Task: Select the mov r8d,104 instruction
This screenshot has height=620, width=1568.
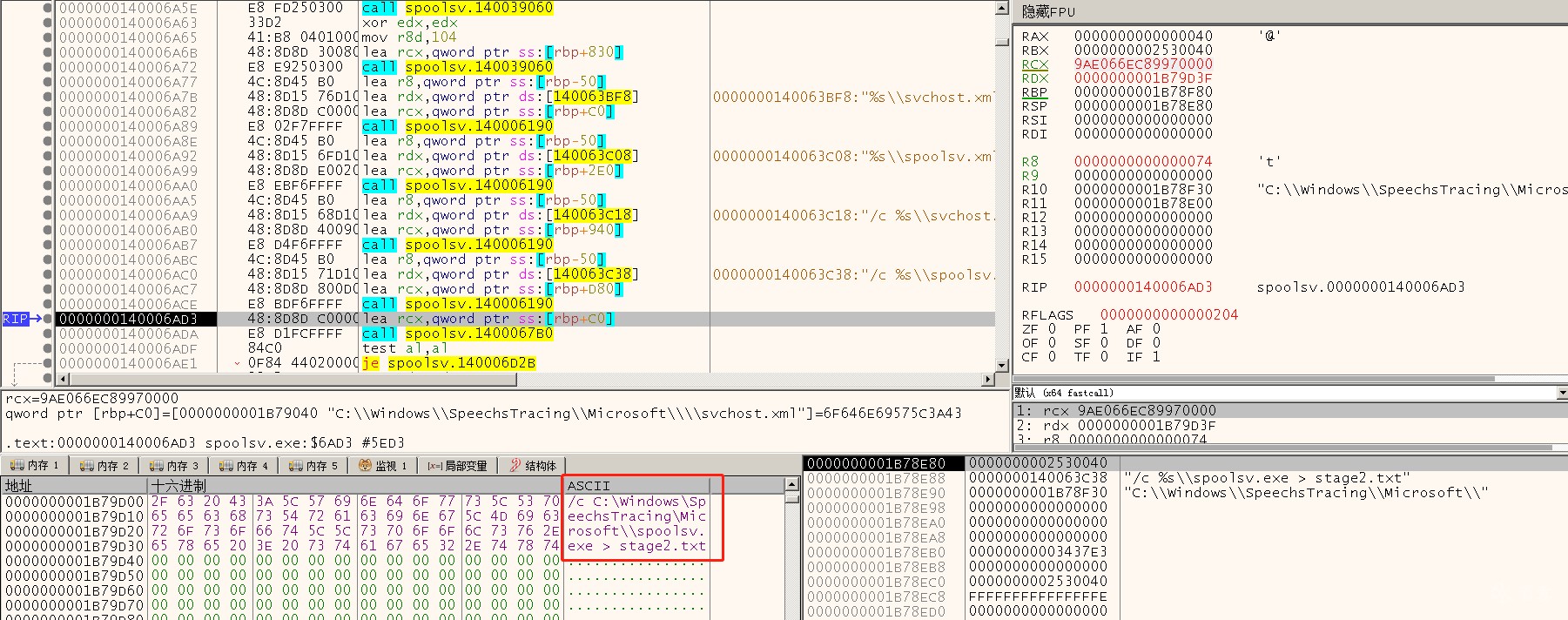Action: [x=409, y=37]
